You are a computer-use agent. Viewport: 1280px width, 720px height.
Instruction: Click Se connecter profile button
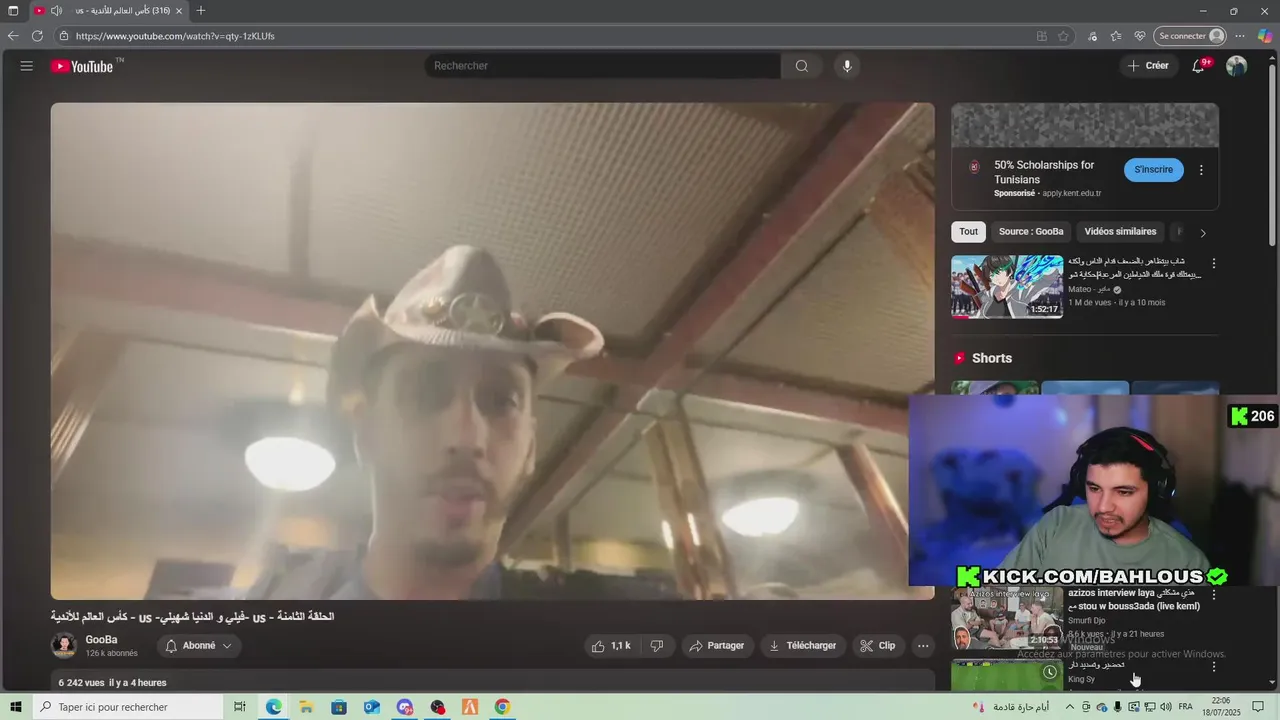1190,36
